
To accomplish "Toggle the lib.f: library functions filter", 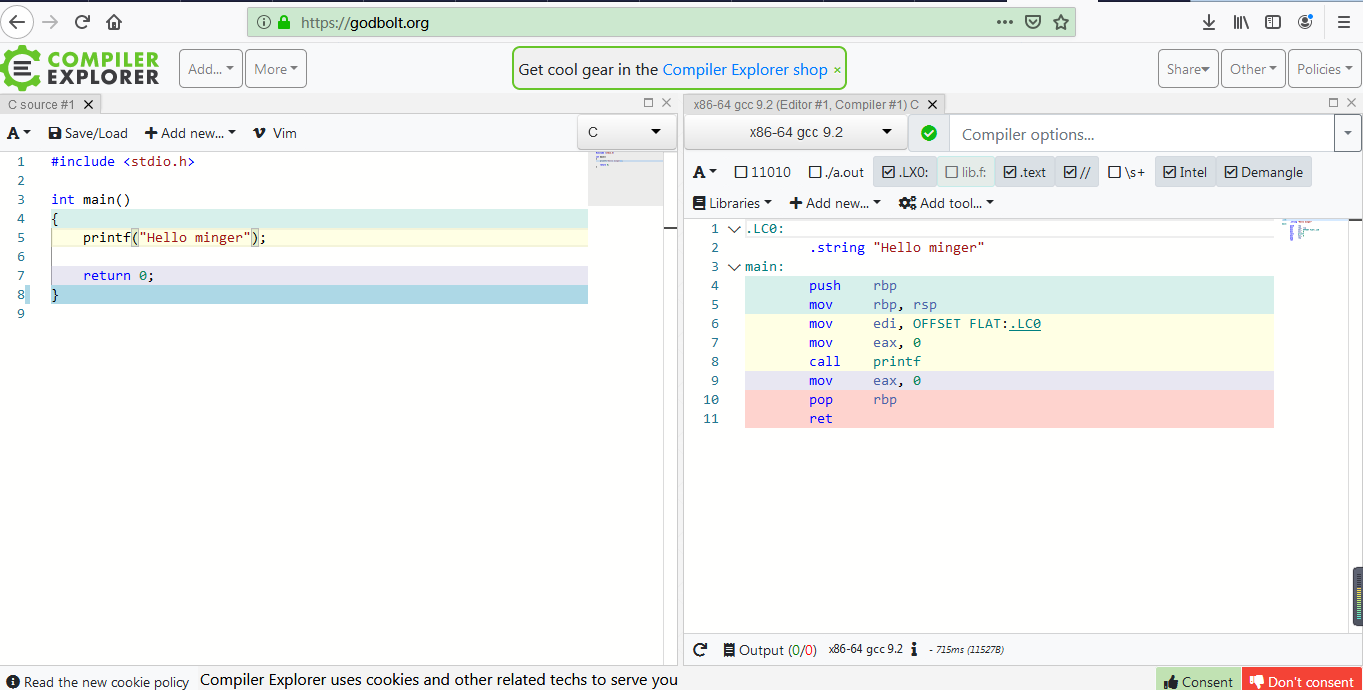I will 966,172.
